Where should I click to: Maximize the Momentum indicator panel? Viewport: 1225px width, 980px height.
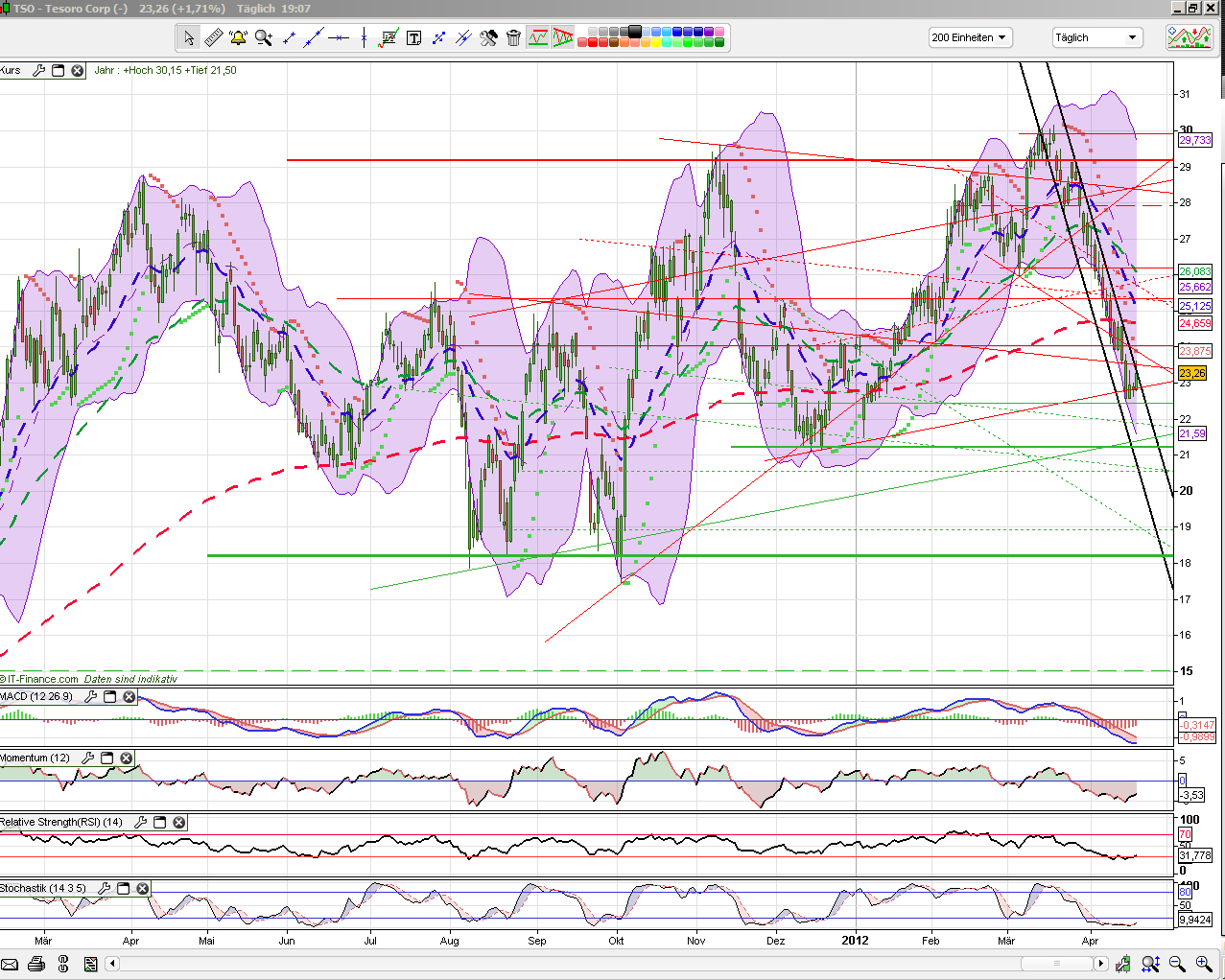pos(107,758)
